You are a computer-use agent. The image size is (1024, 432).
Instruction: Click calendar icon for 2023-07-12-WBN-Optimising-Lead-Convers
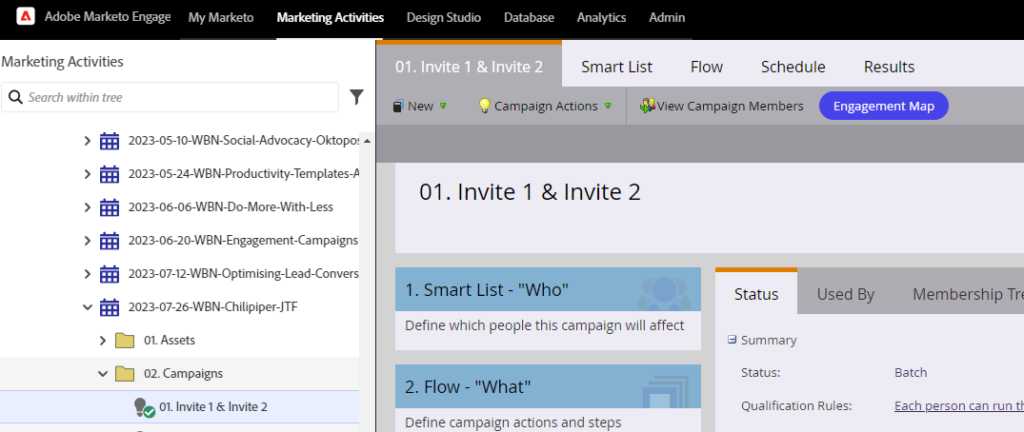coord(110,273)
